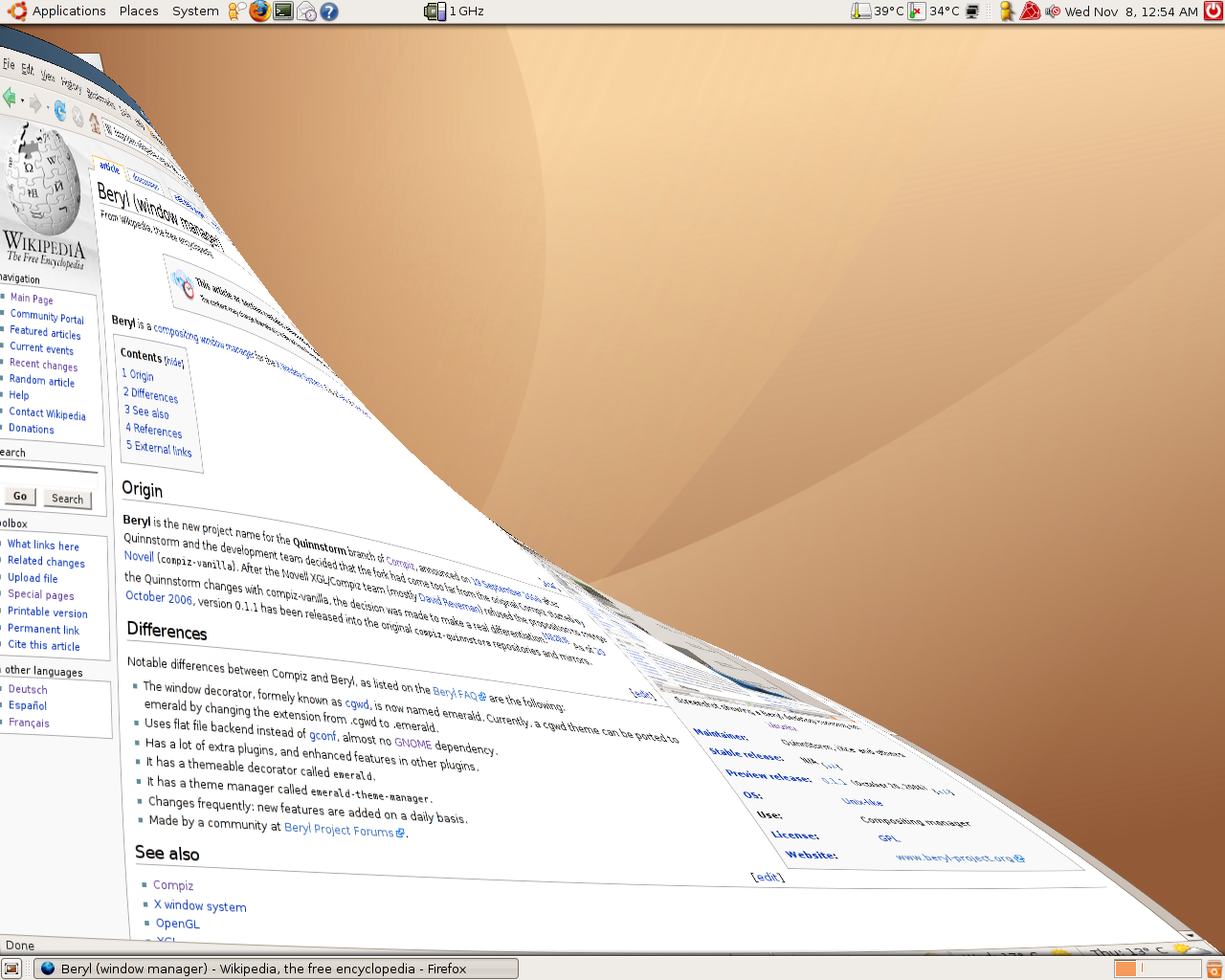Reload the page with Firefox's refresh icon
Screen dimensions: 1225x980
[59, 110]
